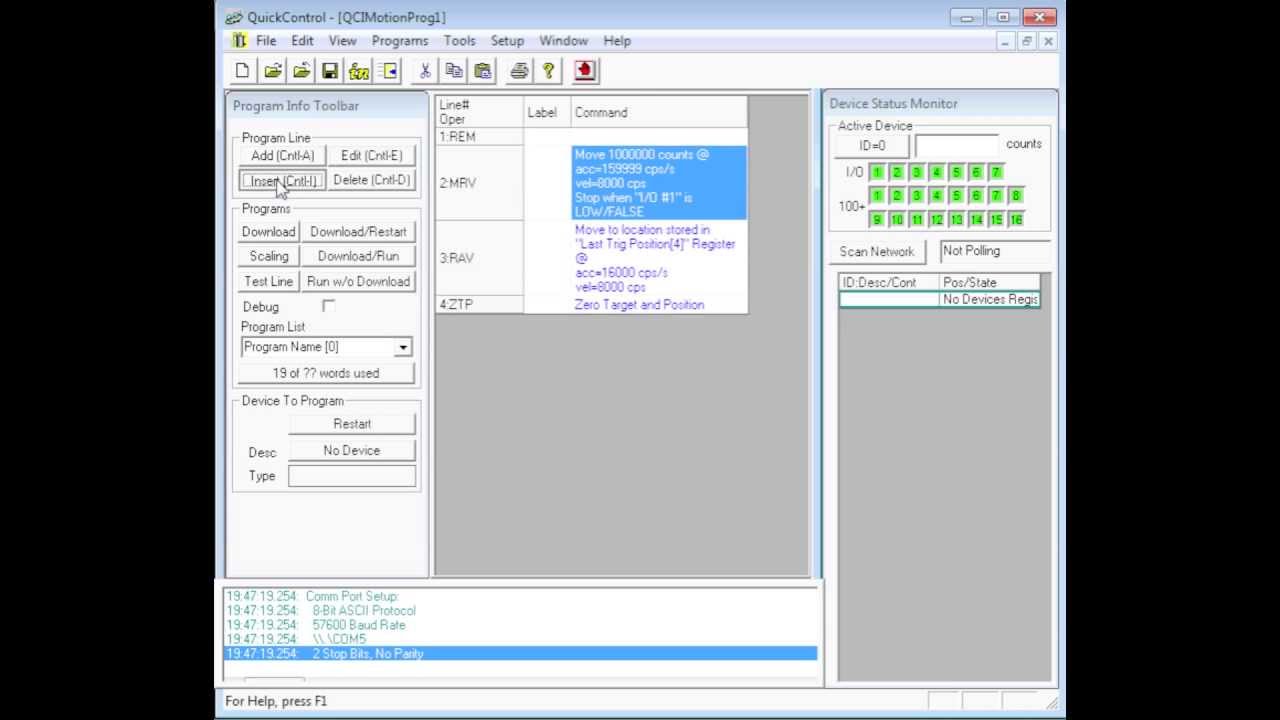1280x720 pixels.
Task: Open the Window menu
Action: [x=563, y=41]
